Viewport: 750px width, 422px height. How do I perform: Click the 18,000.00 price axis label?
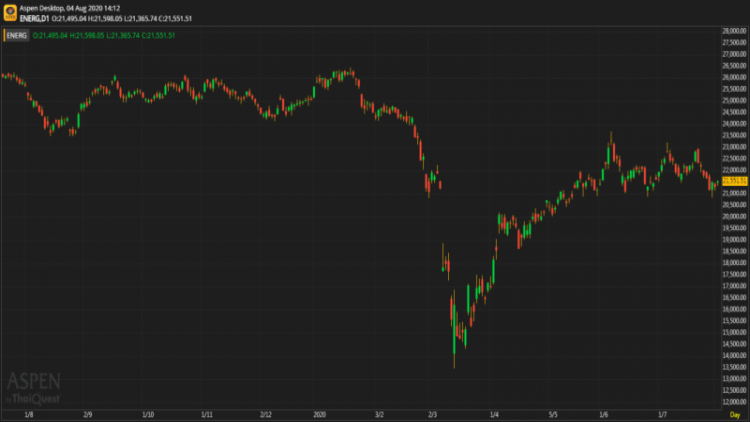[735, 263]
